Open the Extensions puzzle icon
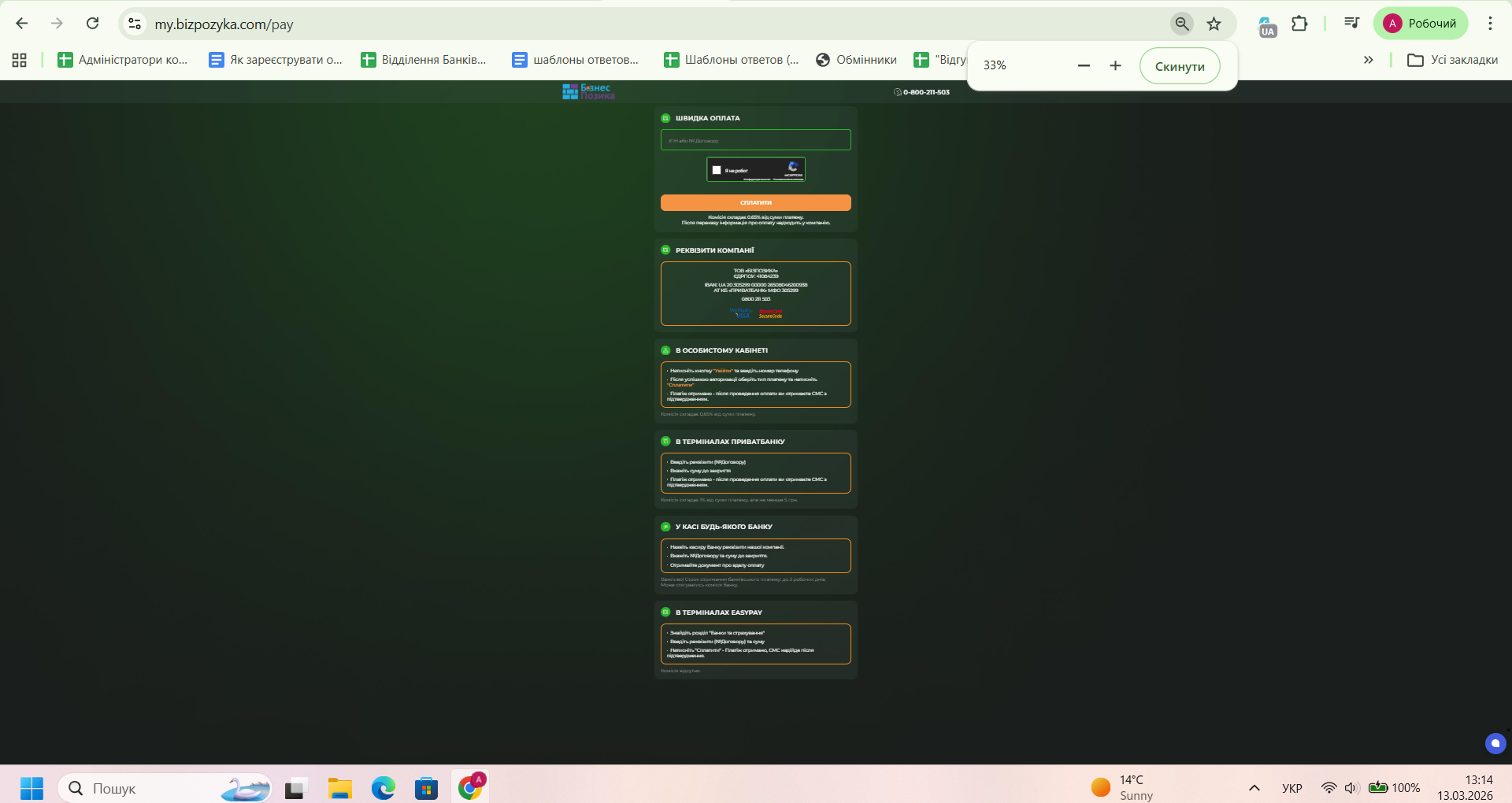The image size is (1512, 803). click(x=1299, y=24)
